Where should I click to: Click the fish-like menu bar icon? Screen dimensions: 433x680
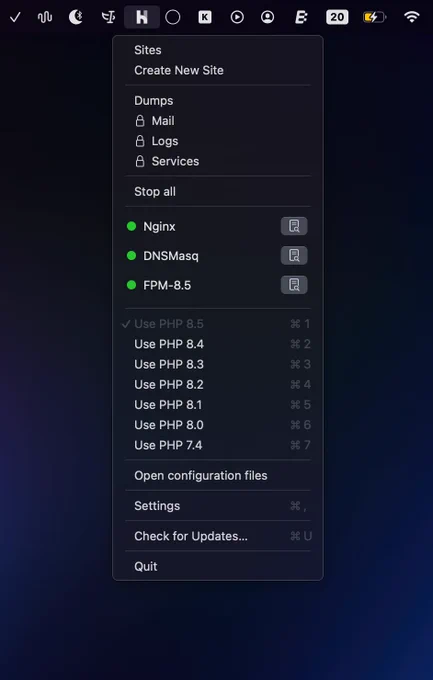click(108, 17)
